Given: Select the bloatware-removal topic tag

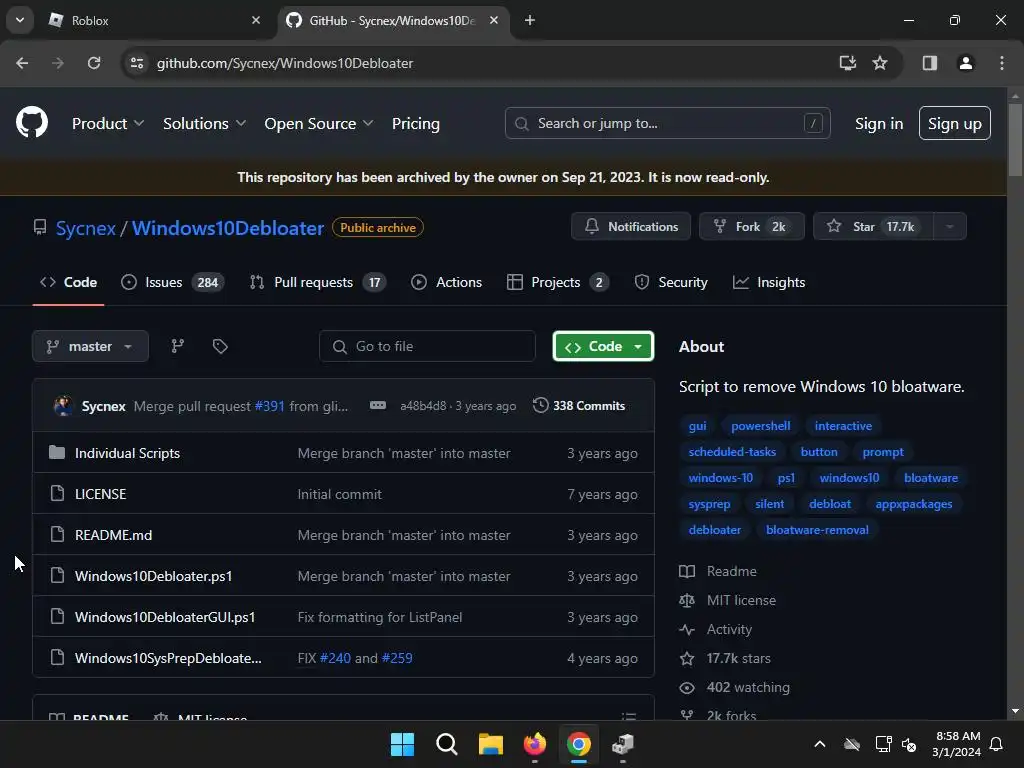Looking at the screenshot, I should (817, 530).
